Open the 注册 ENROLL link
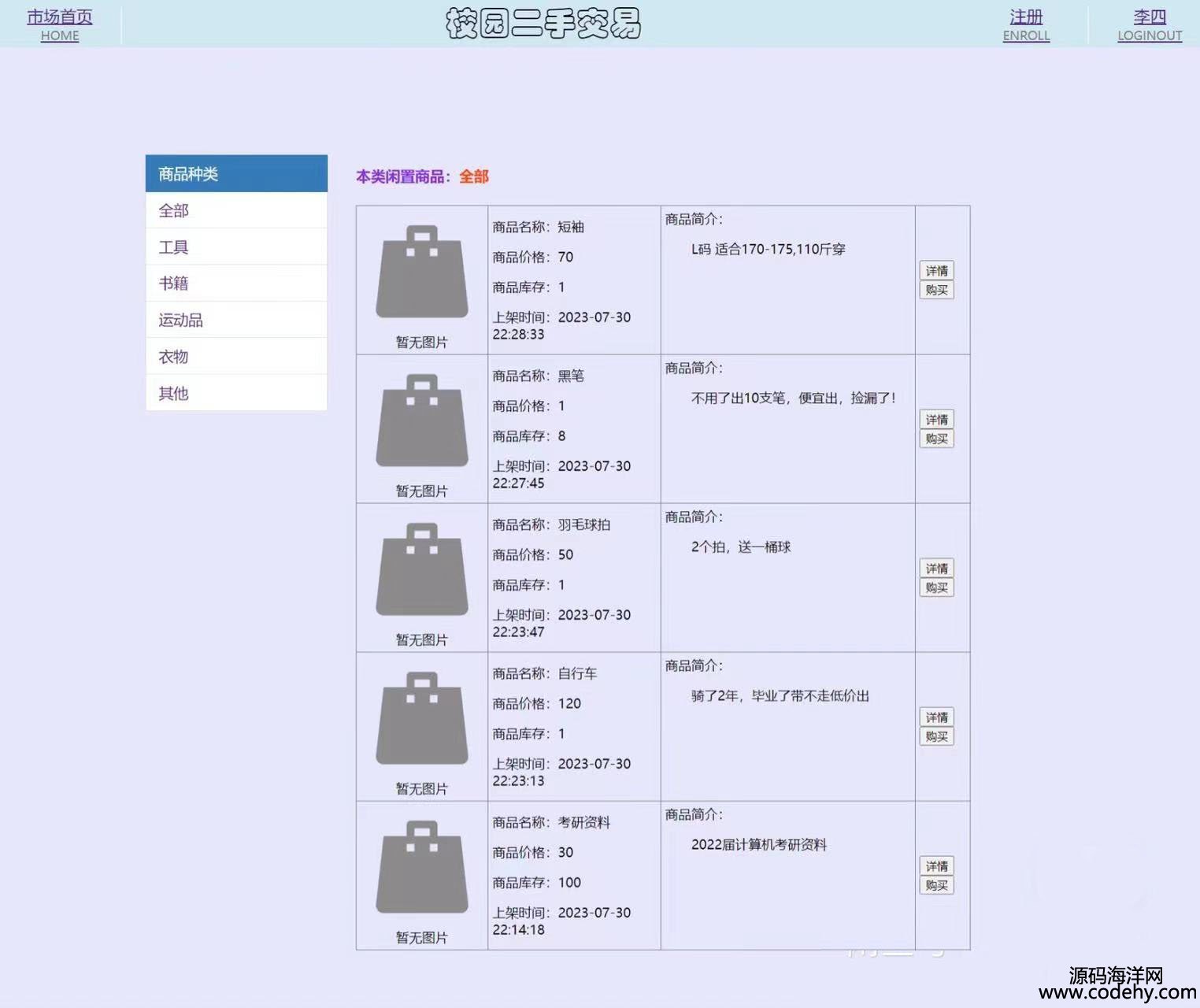Screen dimensions: 1200x1008 click(1026, 24)
